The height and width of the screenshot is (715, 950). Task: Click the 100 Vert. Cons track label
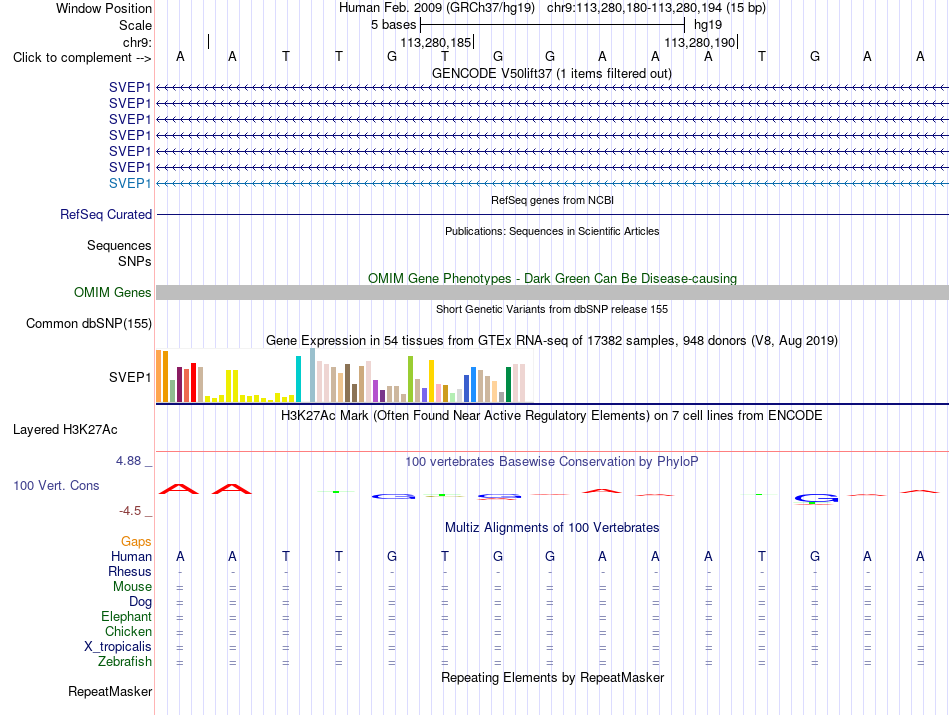tap(56, 485)
